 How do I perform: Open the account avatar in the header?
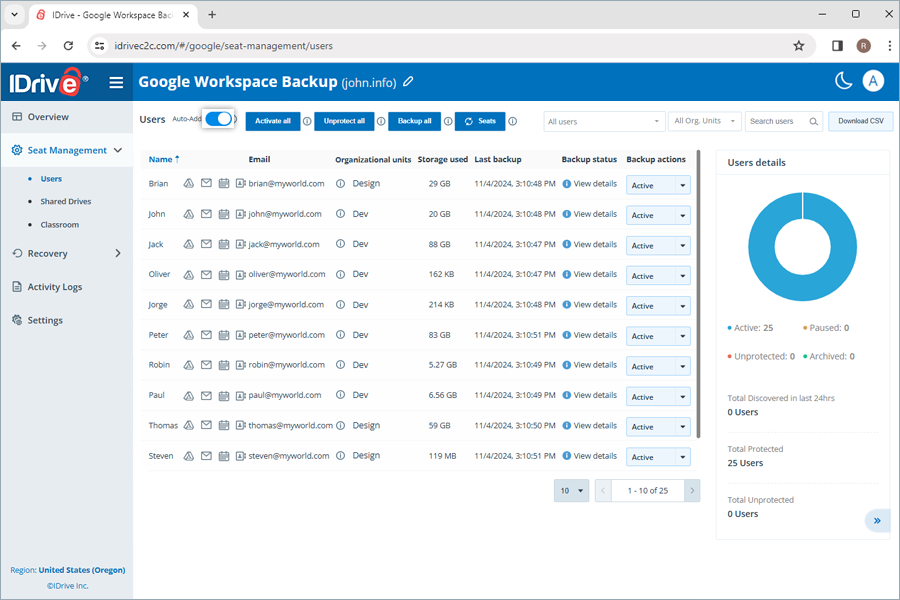(874, 81)
